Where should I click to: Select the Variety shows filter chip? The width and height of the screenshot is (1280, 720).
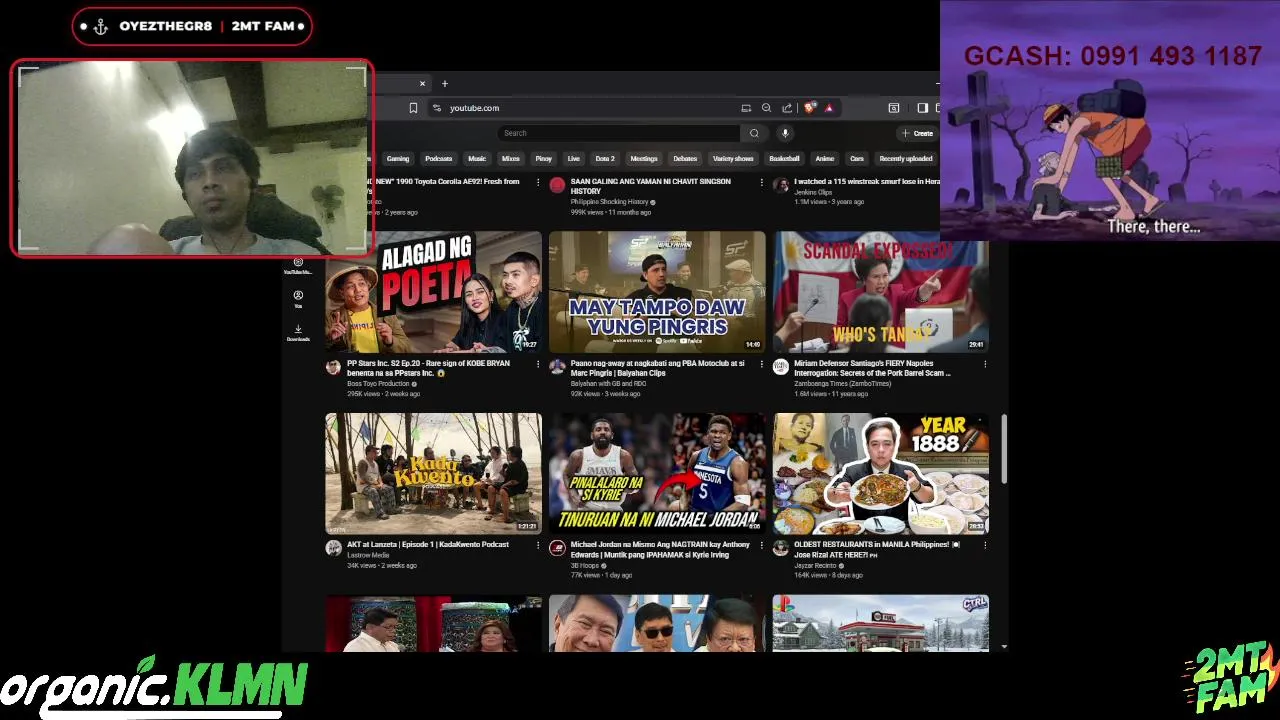click(x=733, y=159)
